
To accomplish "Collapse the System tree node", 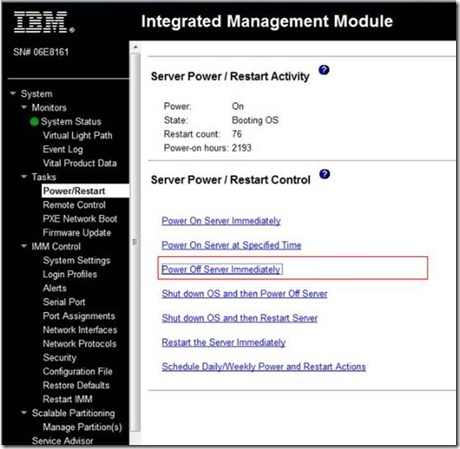I will click(13, 93).
